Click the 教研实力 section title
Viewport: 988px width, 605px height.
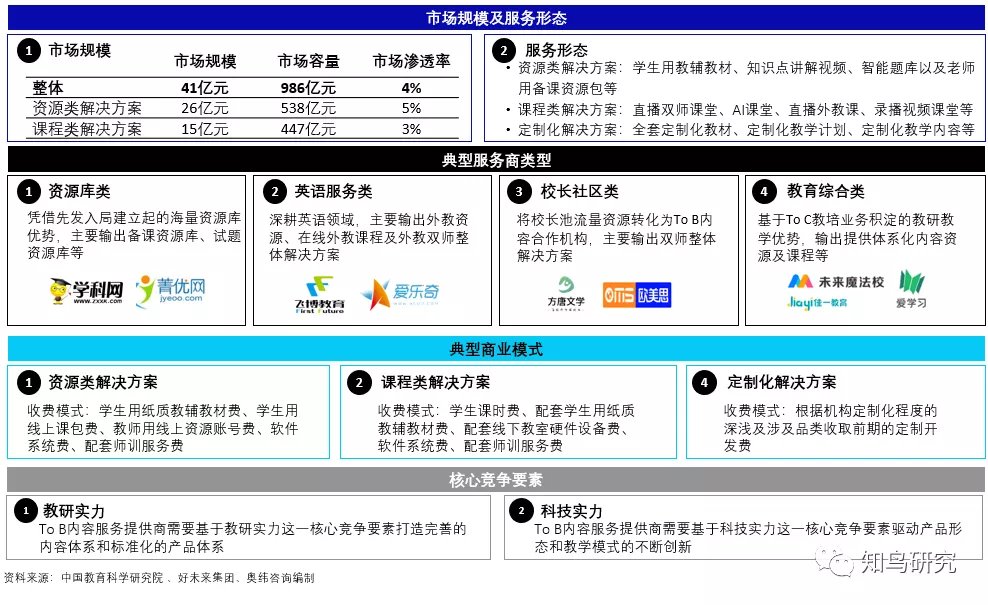pyautogui.click(x=73, y=511)
